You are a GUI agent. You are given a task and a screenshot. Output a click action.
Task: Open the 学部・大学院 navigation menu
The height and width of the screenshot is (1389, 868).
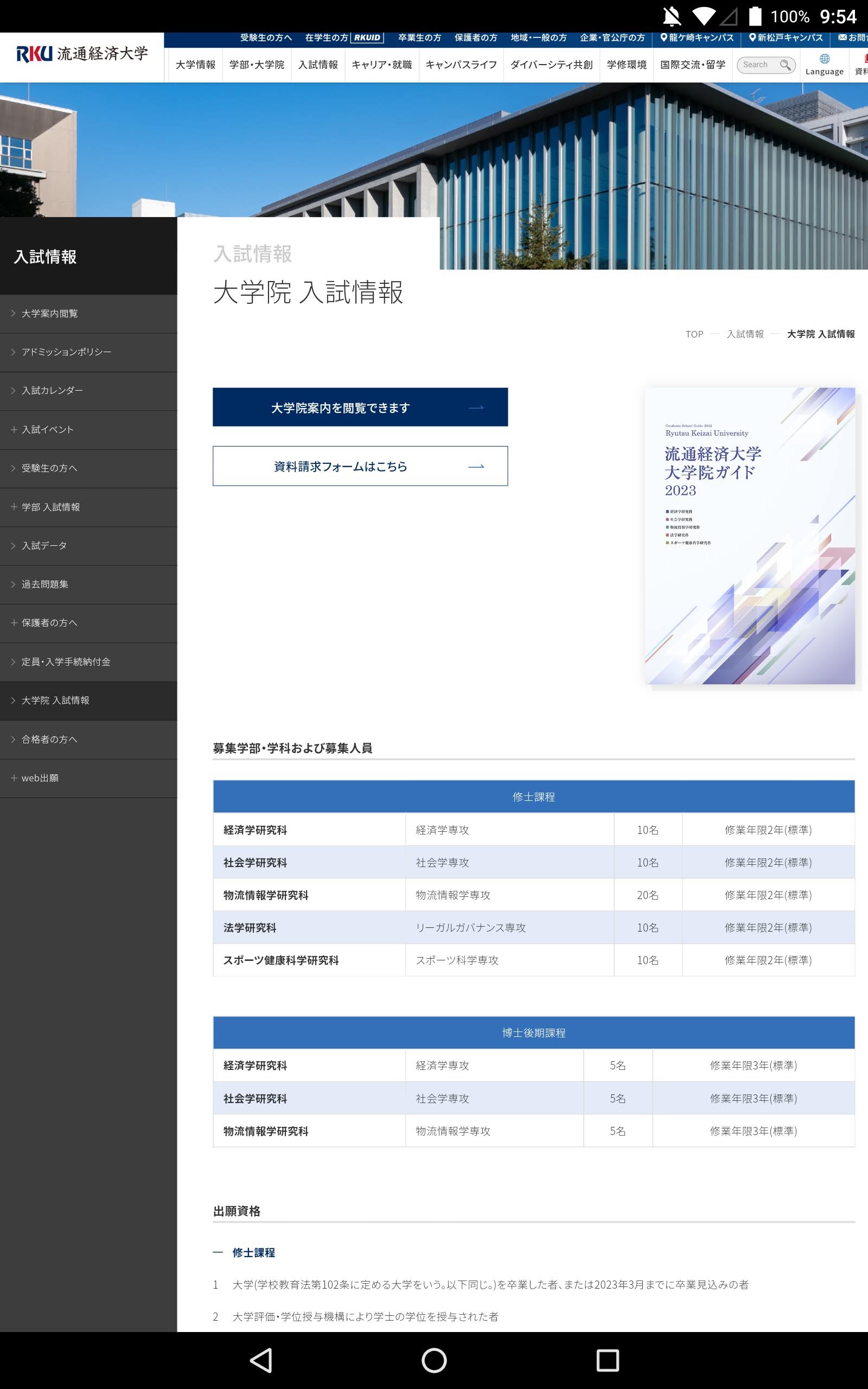(257, 65)
